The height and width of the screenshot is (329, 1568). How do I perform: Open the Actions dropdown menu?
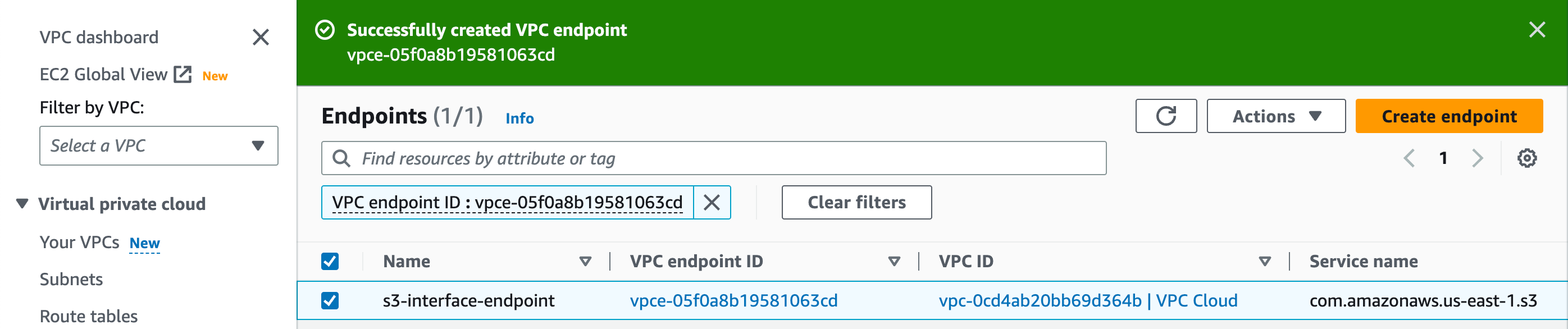pos(1275,116)
